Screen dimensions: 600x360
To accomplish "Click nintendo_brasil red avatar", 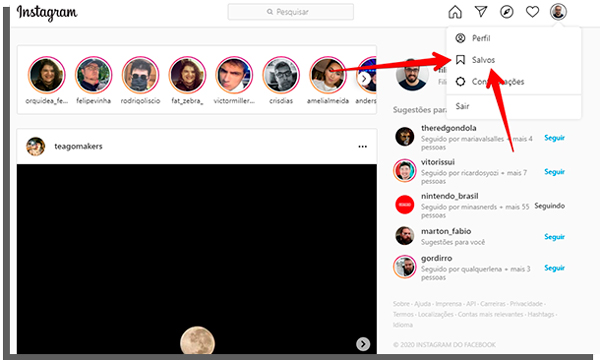I will 404,205.
